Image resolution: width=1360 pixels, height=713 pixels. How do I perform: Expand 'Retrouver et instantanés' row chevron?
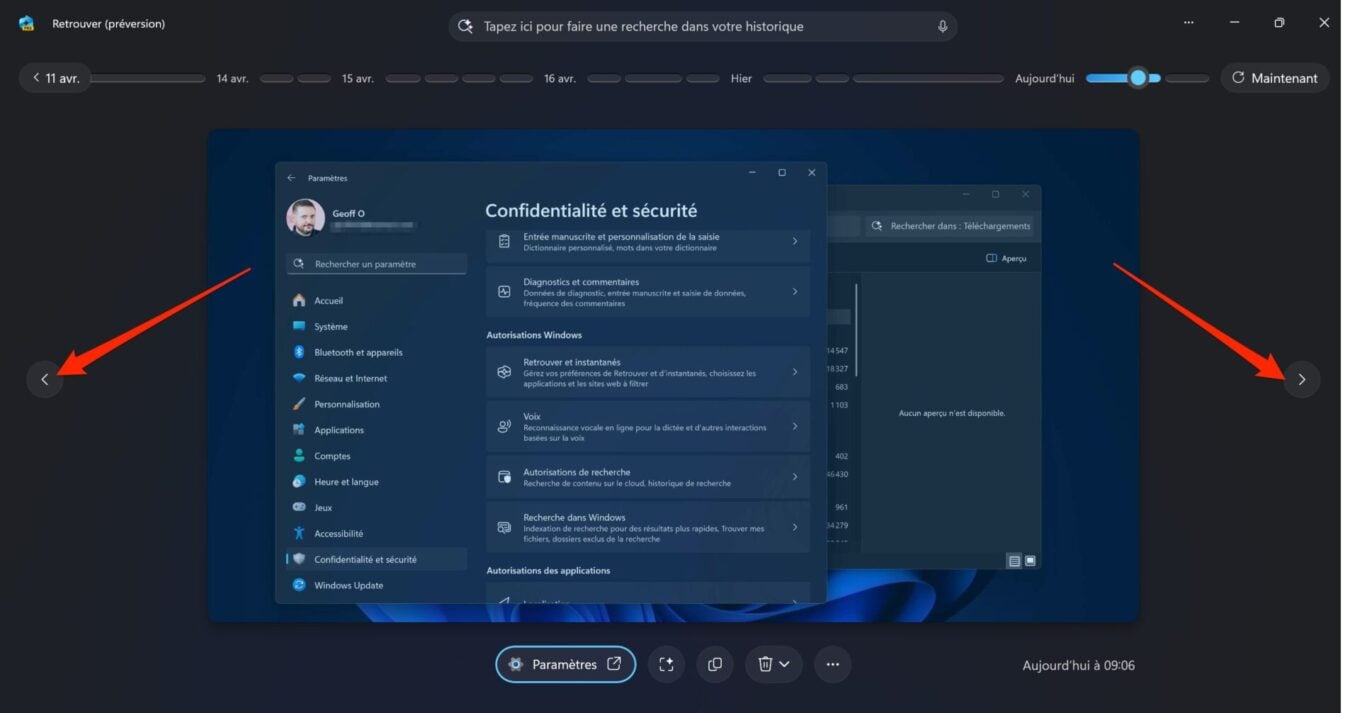[x=795, y=372]
